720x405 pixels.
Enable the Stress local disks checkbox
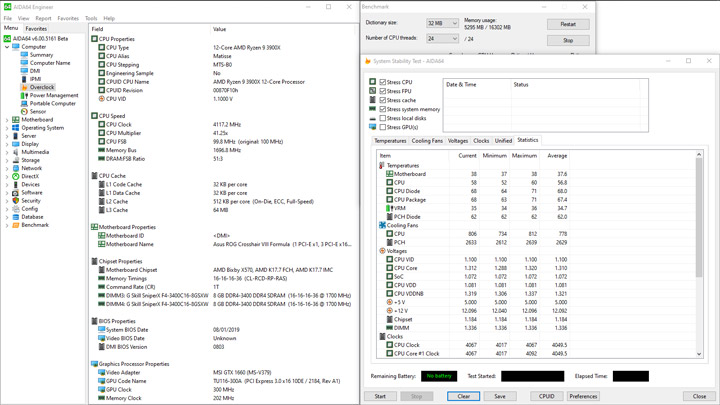click(382, 118)
